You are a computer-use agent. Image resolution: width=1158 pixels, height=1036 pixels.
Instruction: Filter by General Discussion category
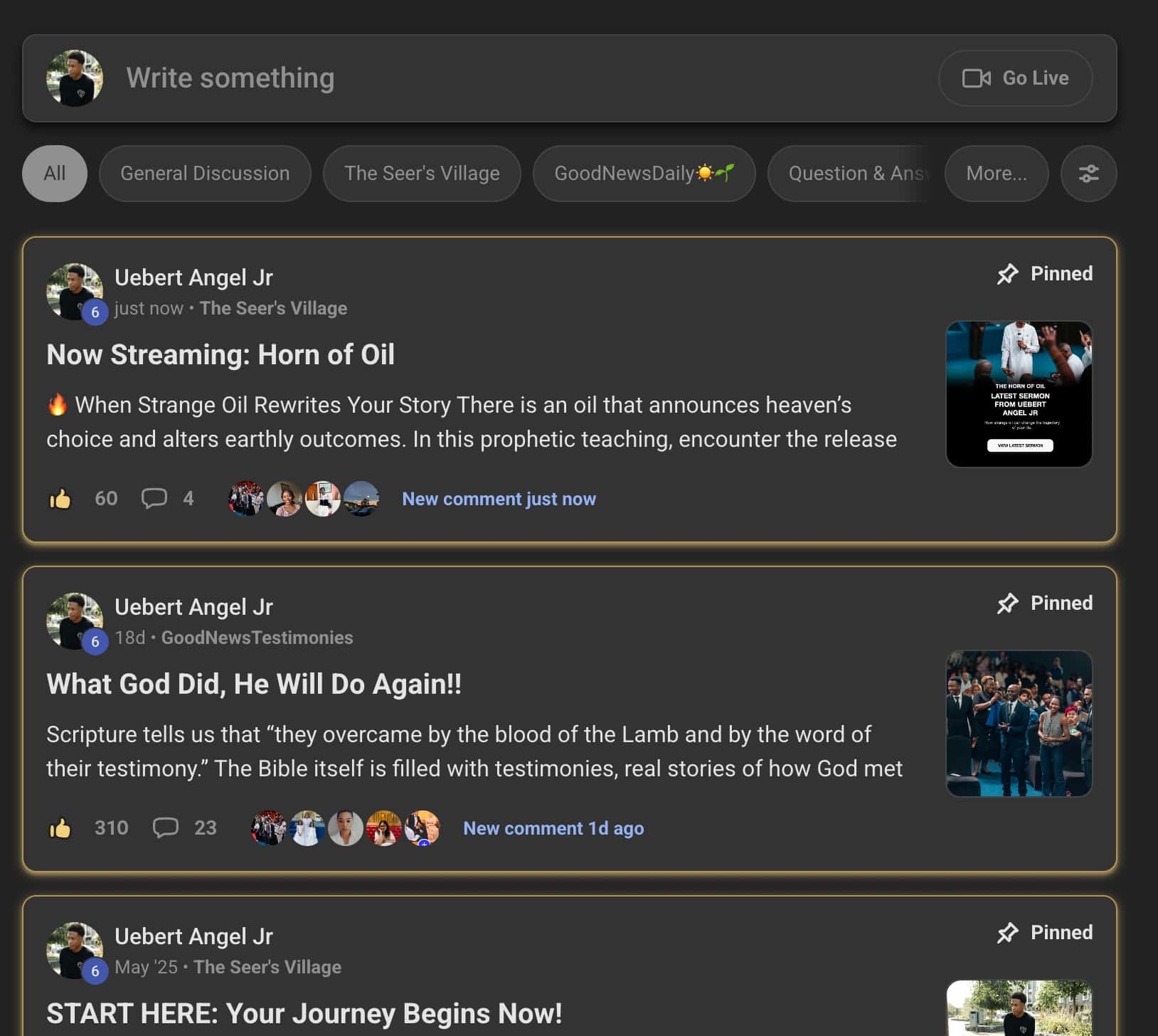205,174
